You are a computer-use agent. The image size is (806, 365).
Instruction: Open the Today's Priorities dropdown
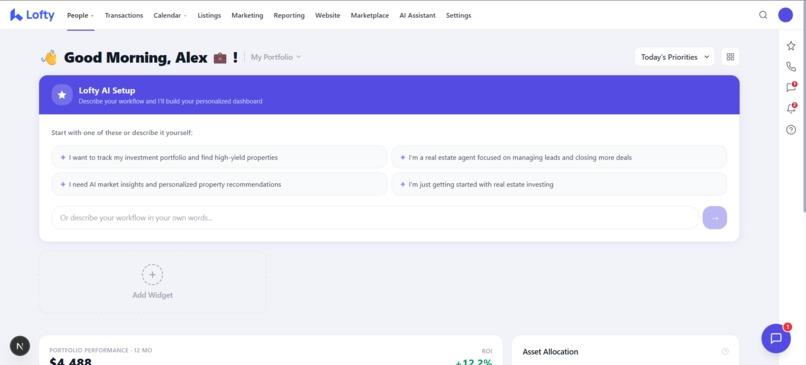pos(674,57)
